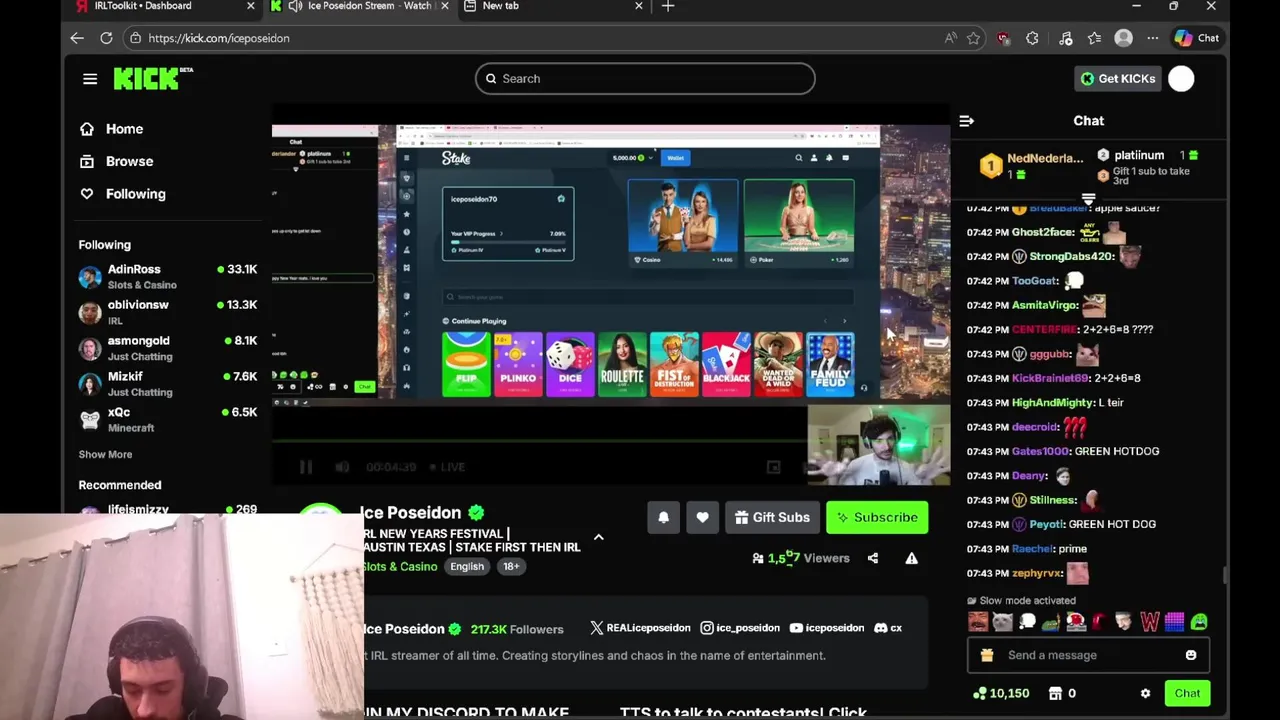
Task: Click 217.3K Followers count
Action: pyautogui.click(x=517, y=629)
